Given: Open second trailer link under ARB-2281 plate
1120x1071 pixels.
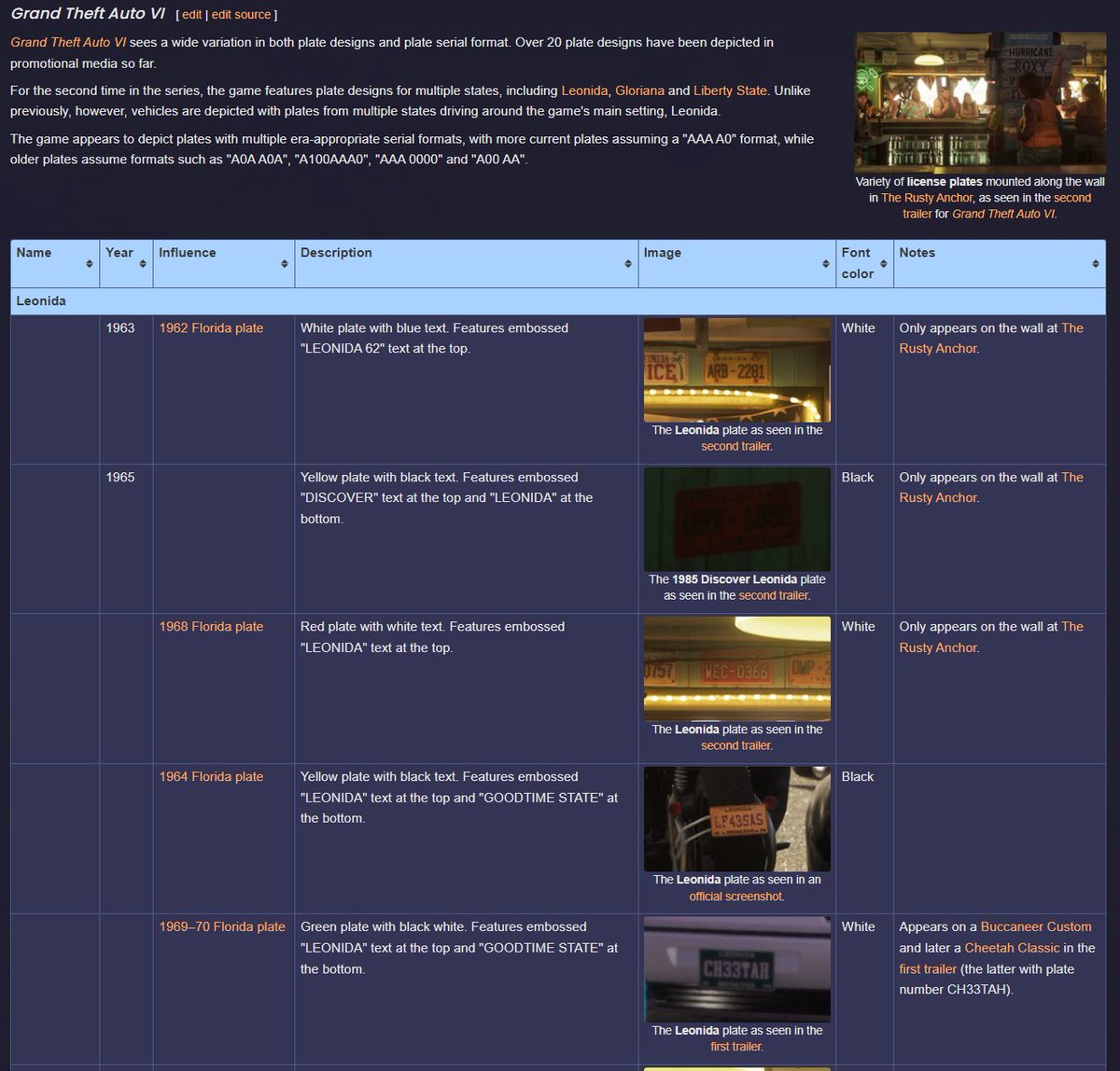Looking at the screenshot, I should tap(735, 446).
